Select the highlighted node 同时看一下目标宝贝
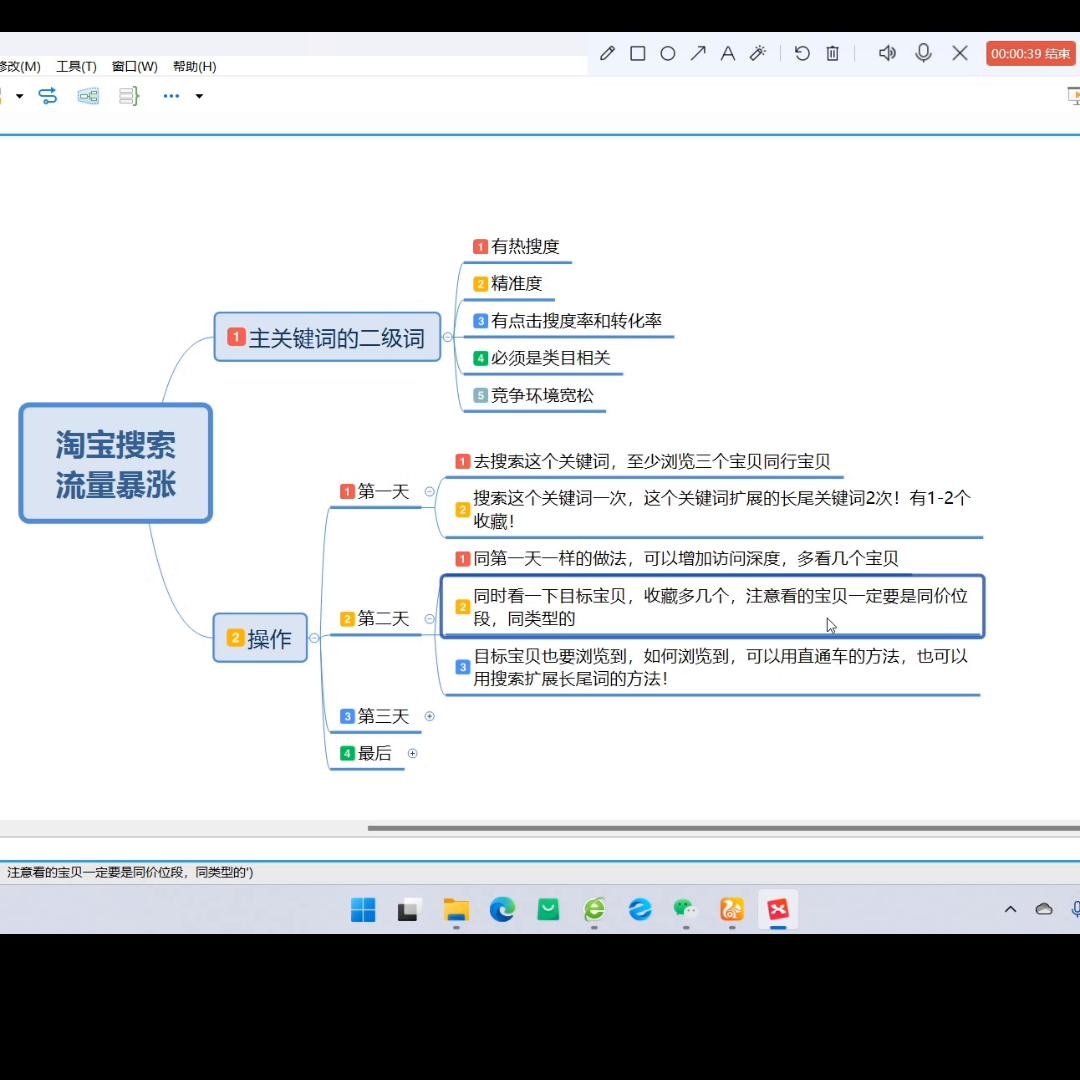Image resolution: width=1080 pixels, height=1080 pixels. pos(713,607)
